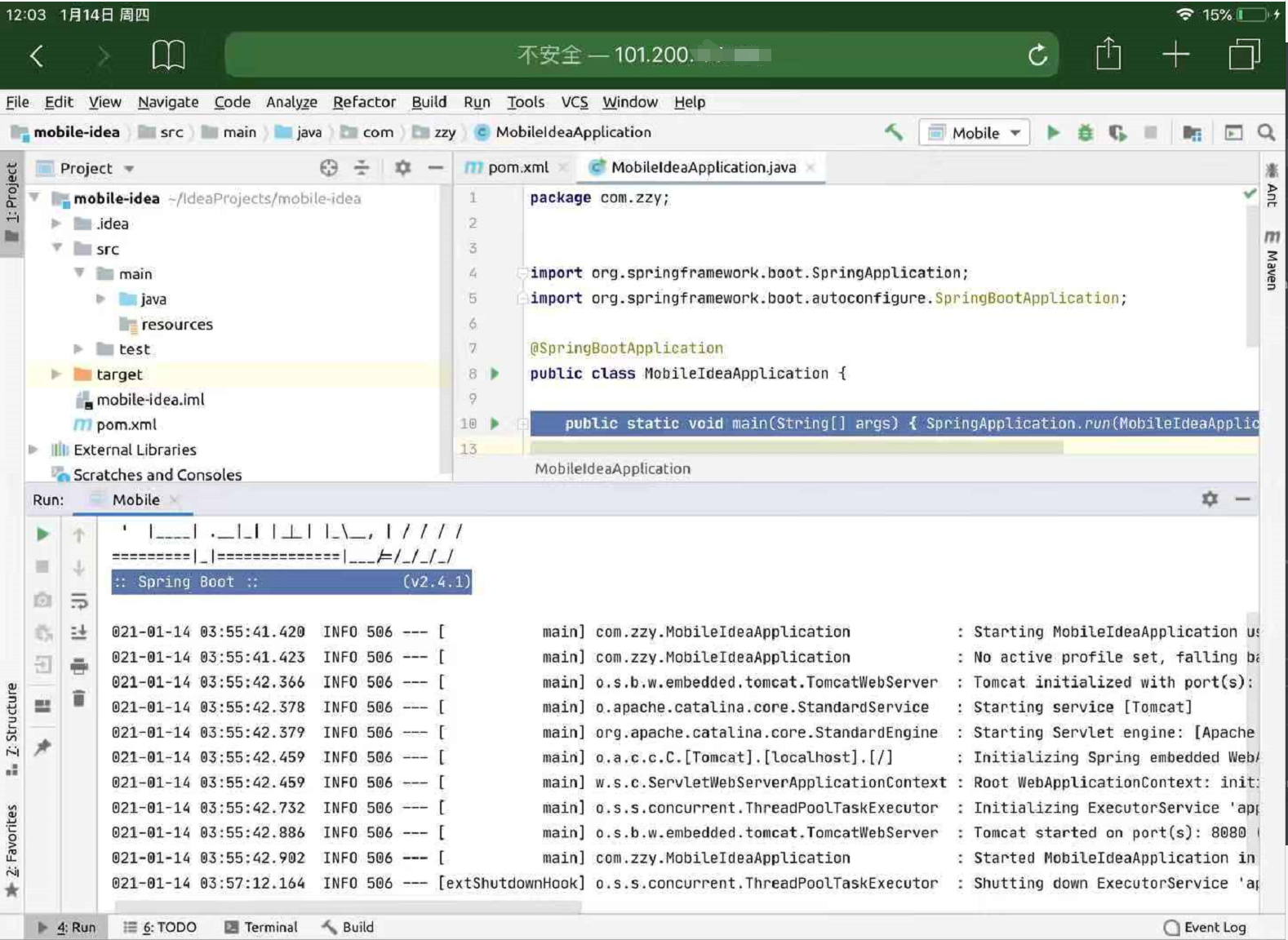Open the Mobile run configuration dropdown
This screenshot has width=1288, height=940.
tap(975, 132)
